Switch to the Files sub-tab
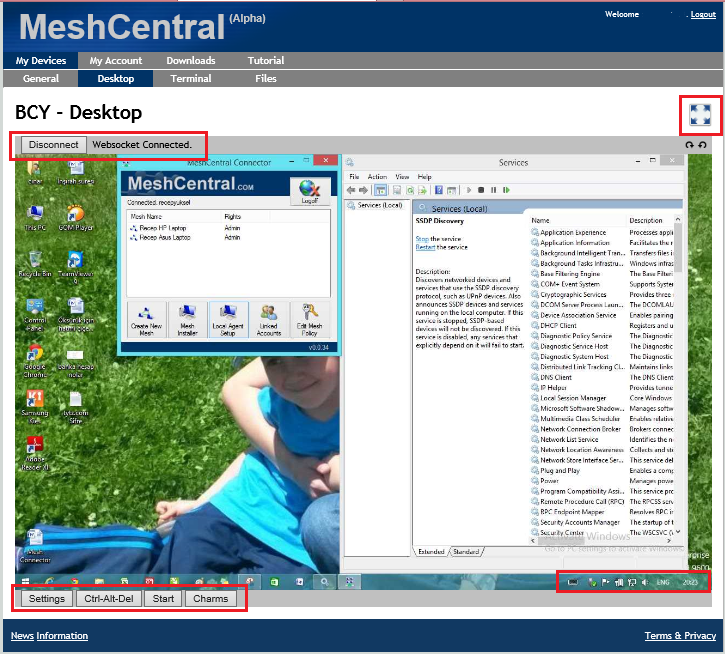Viewport: 725px width, 654px height. point(265,79)
